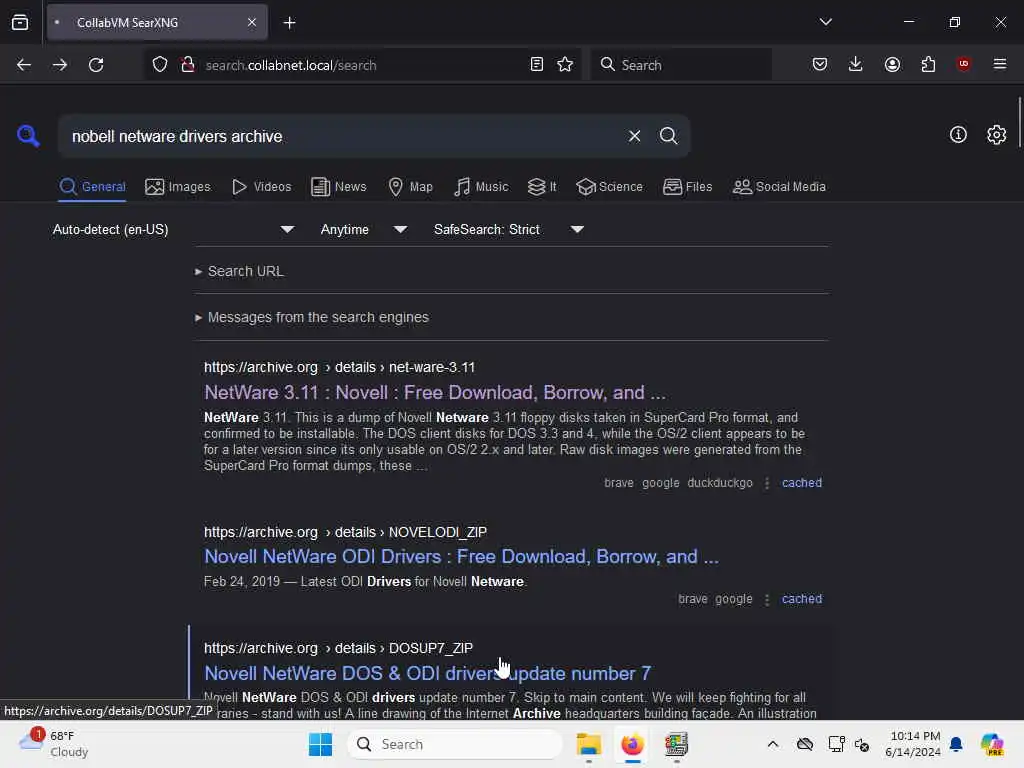
Task: Reload the current page
Action: coord(96,65)
